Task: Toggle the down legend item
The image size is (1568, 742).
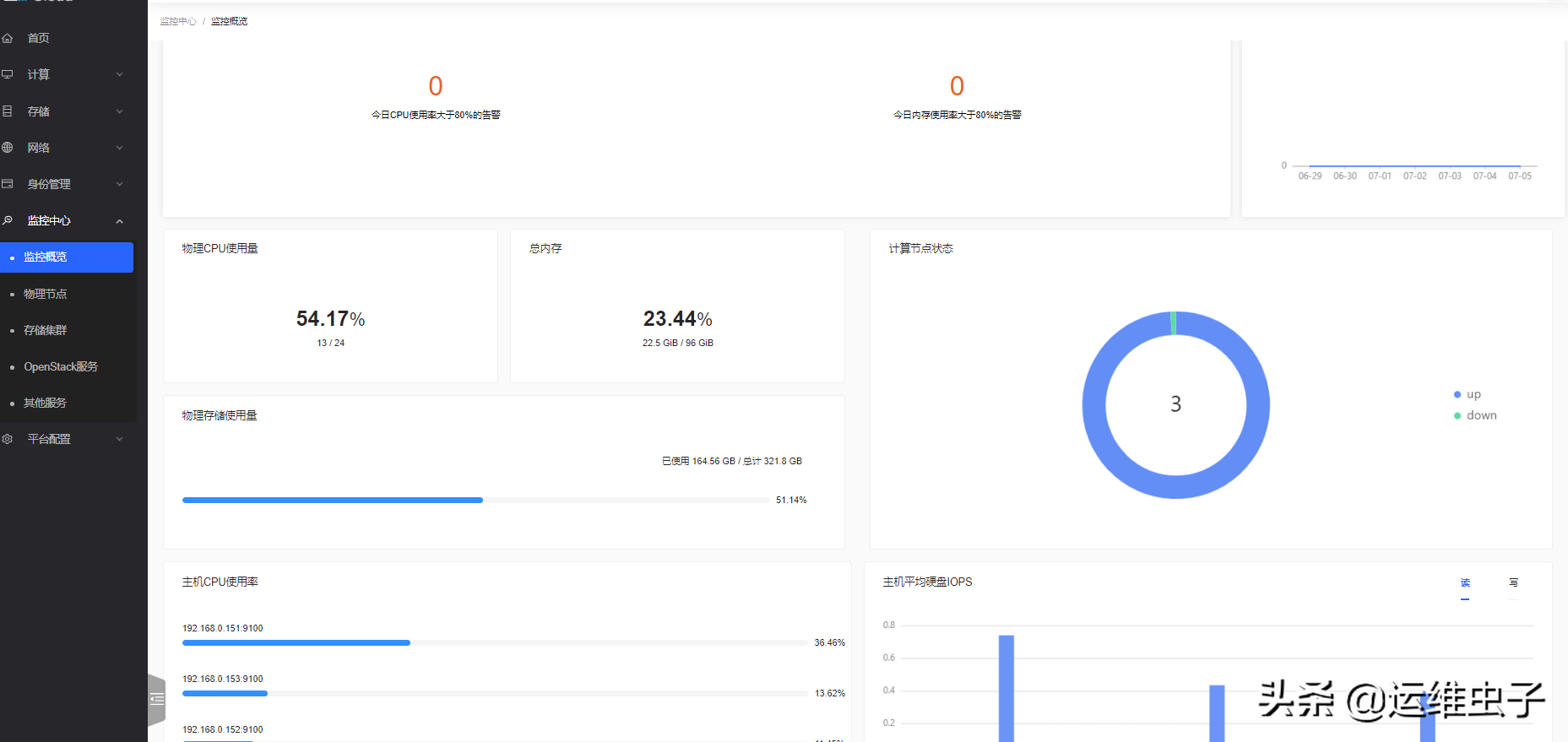Action: click(x=1475, y=415)
